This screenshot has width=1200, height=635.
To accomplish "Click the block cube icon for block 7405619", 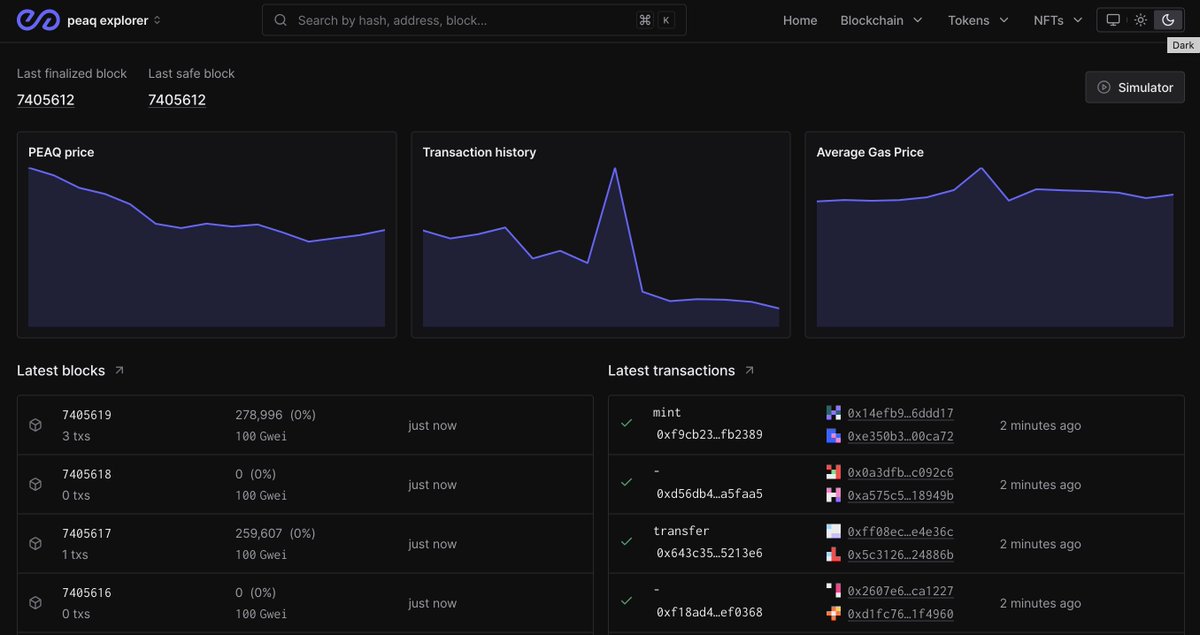I will point(35,424).
